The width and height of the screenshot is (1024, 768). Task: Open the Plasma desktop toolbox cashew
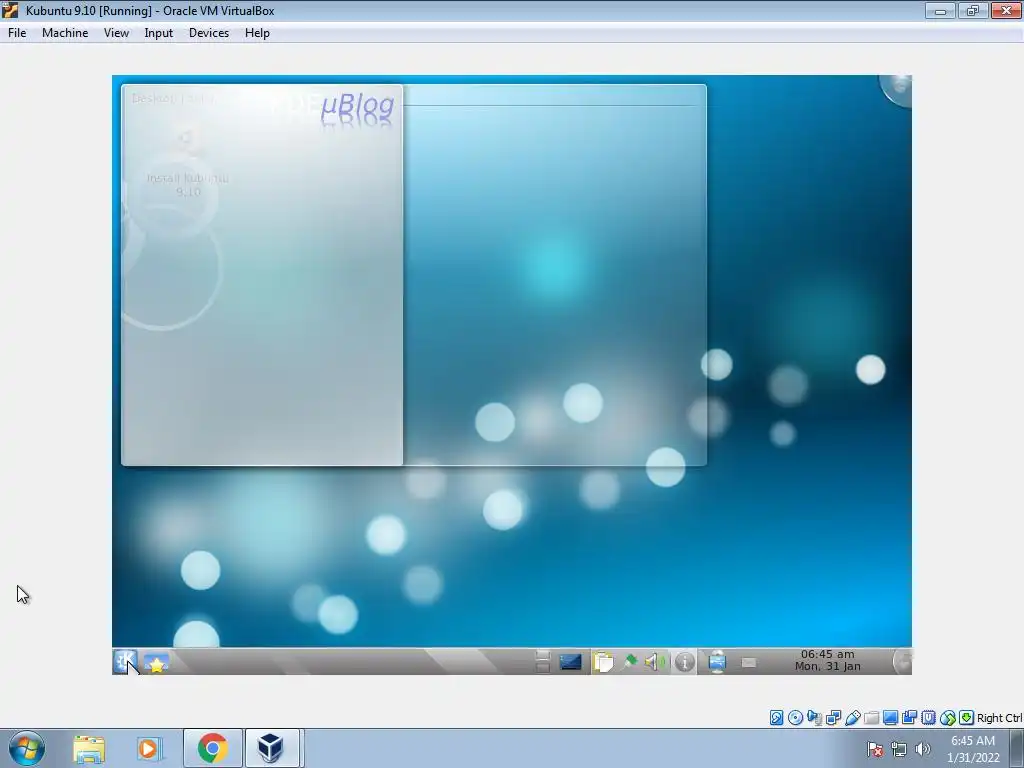[x=898, y=88]
